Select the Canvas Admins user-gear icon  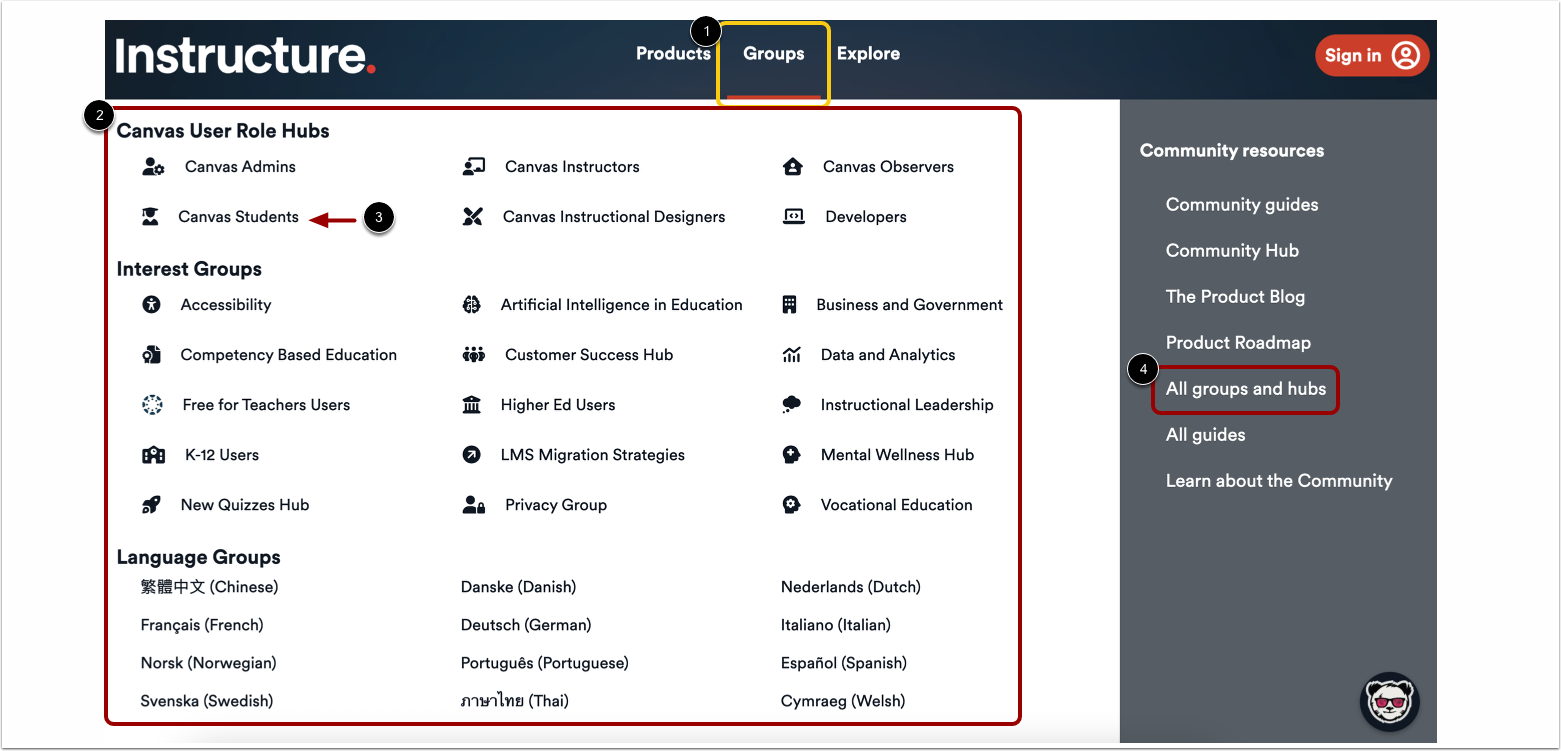152,166
